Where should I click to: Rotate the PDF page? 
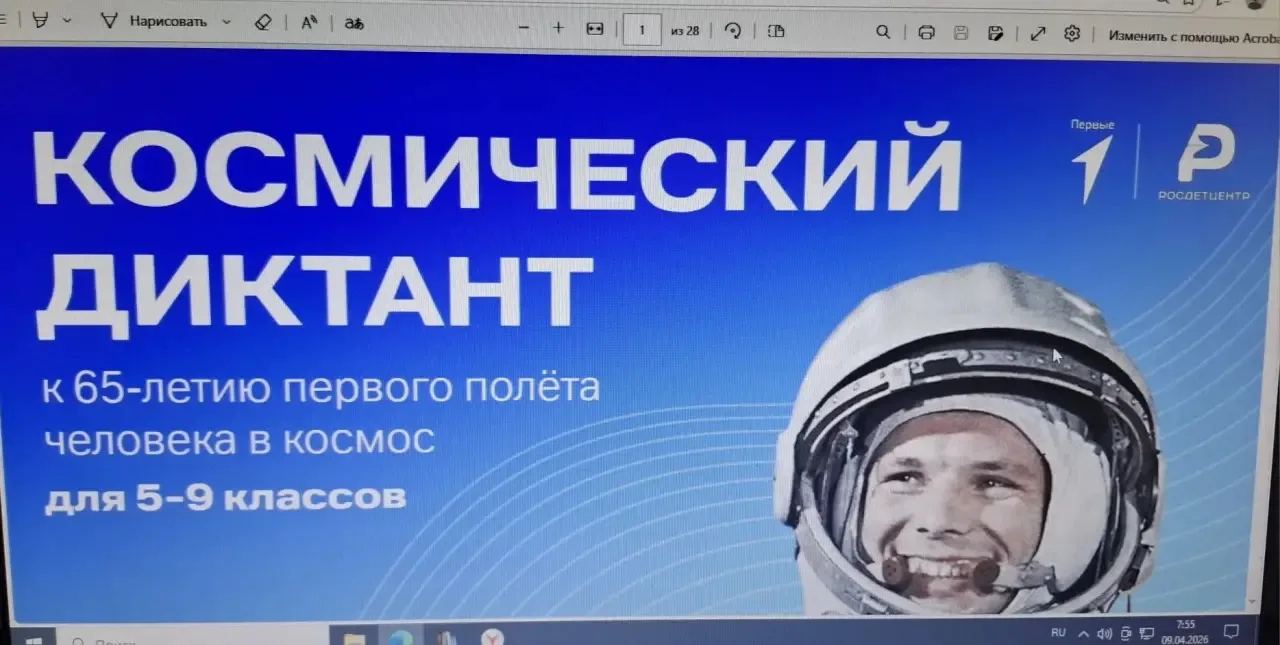pos(733,31)
